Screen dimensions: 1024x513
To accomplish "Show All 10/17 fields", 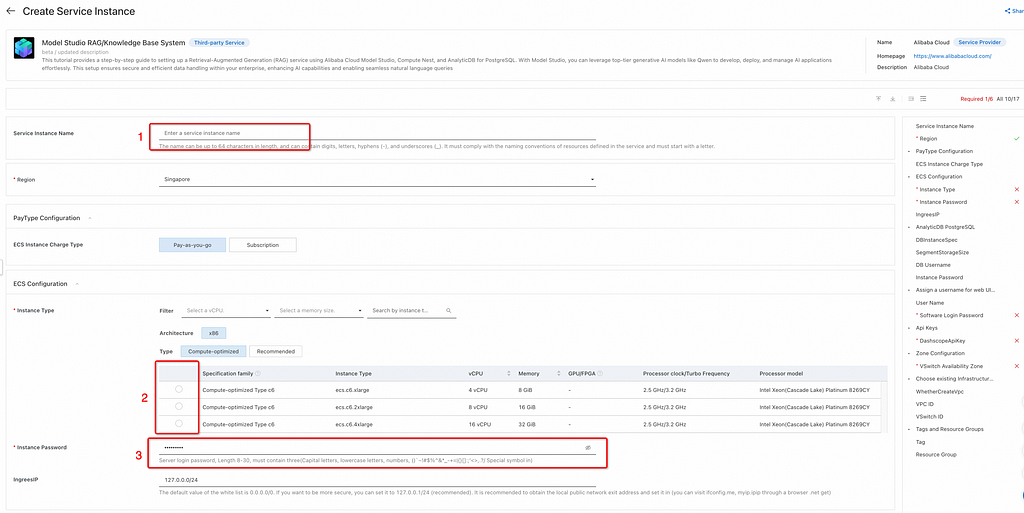I will [1008, 99].
